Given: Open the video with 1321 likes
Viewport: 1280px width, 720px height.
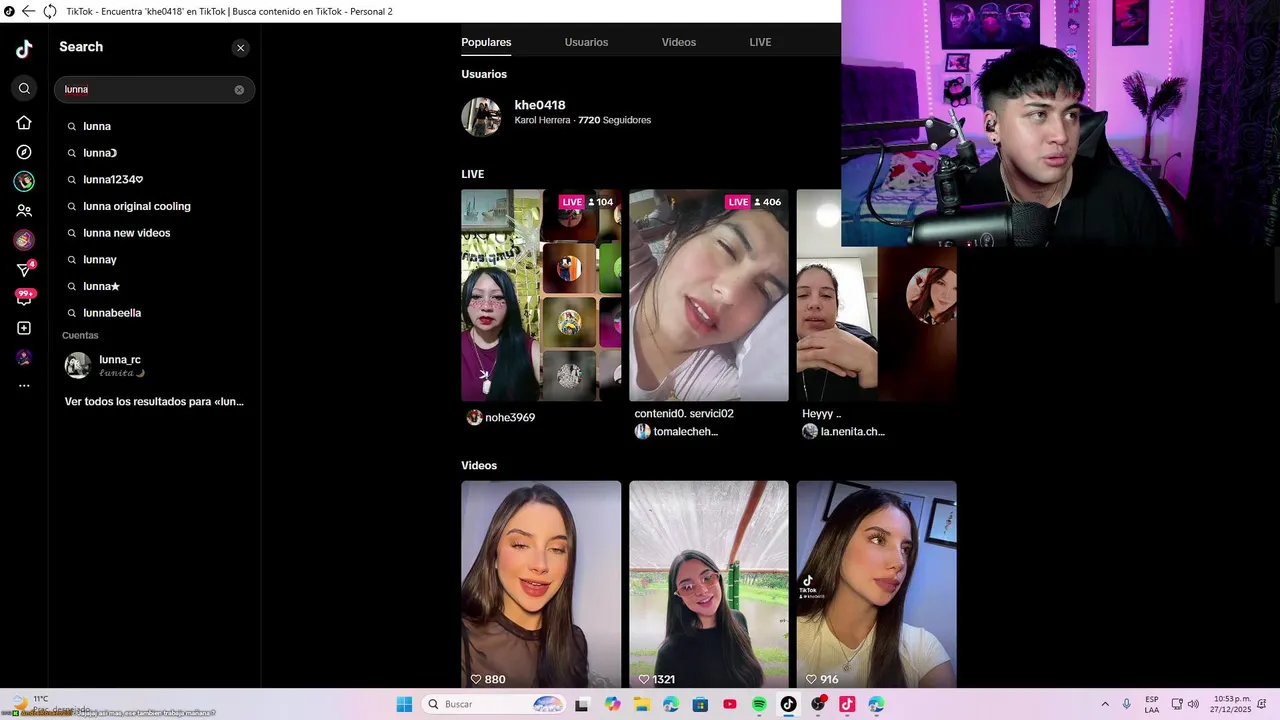Looking at the screenshot, I should [709, 584].
